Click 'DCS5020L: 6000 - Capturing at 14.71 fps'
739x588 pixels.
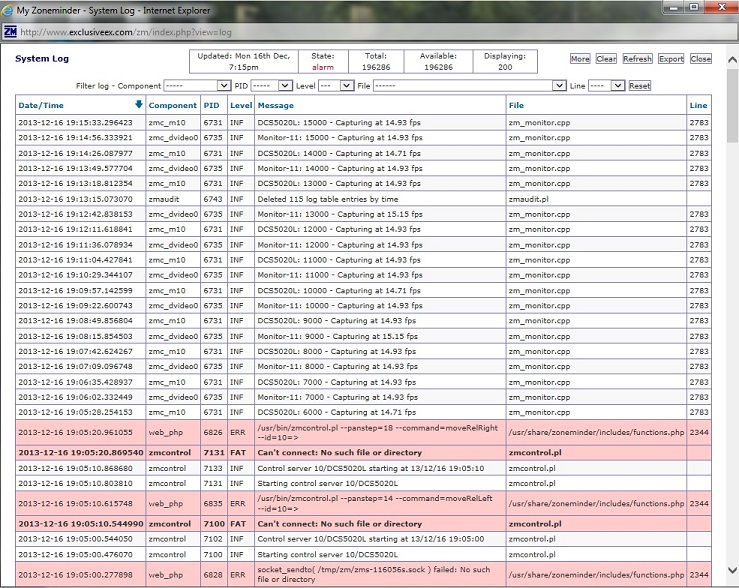pyautogui.click(x=337, y=412)
